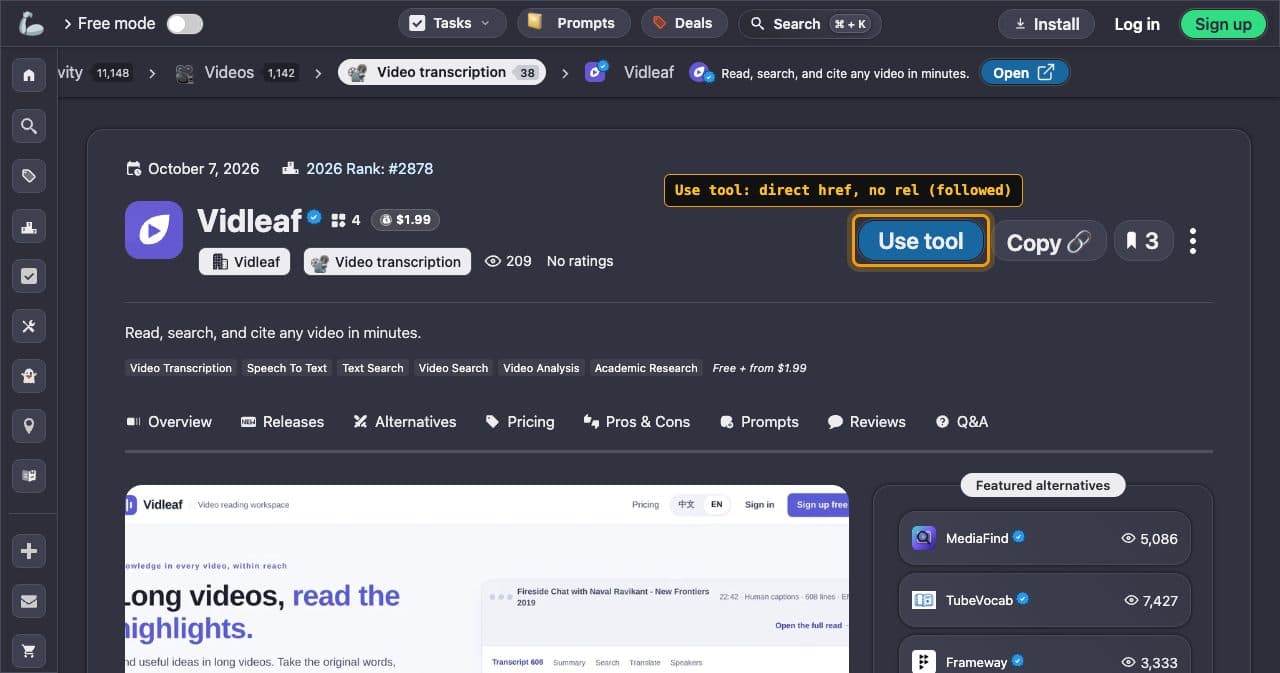This screenshot has height=673, width=1280.
Task: Open the three-dot more options menu
Action: [1193, 241]
